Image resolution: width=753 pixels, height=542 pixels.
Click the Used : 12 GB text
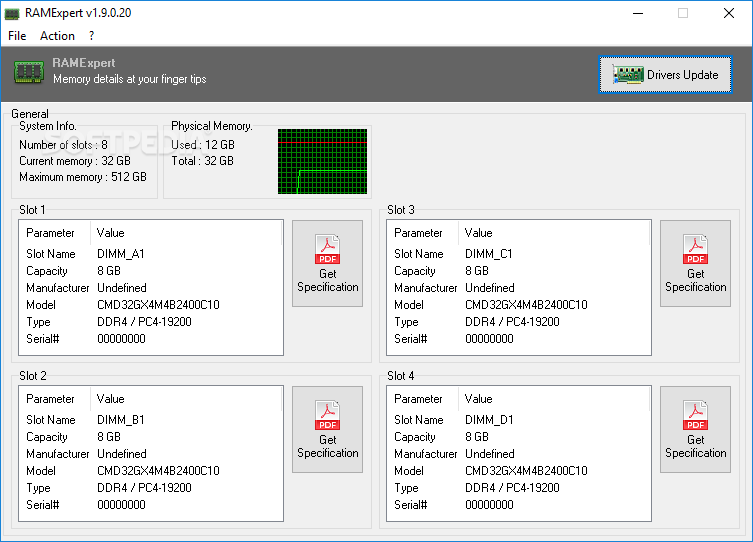(203, 145)
